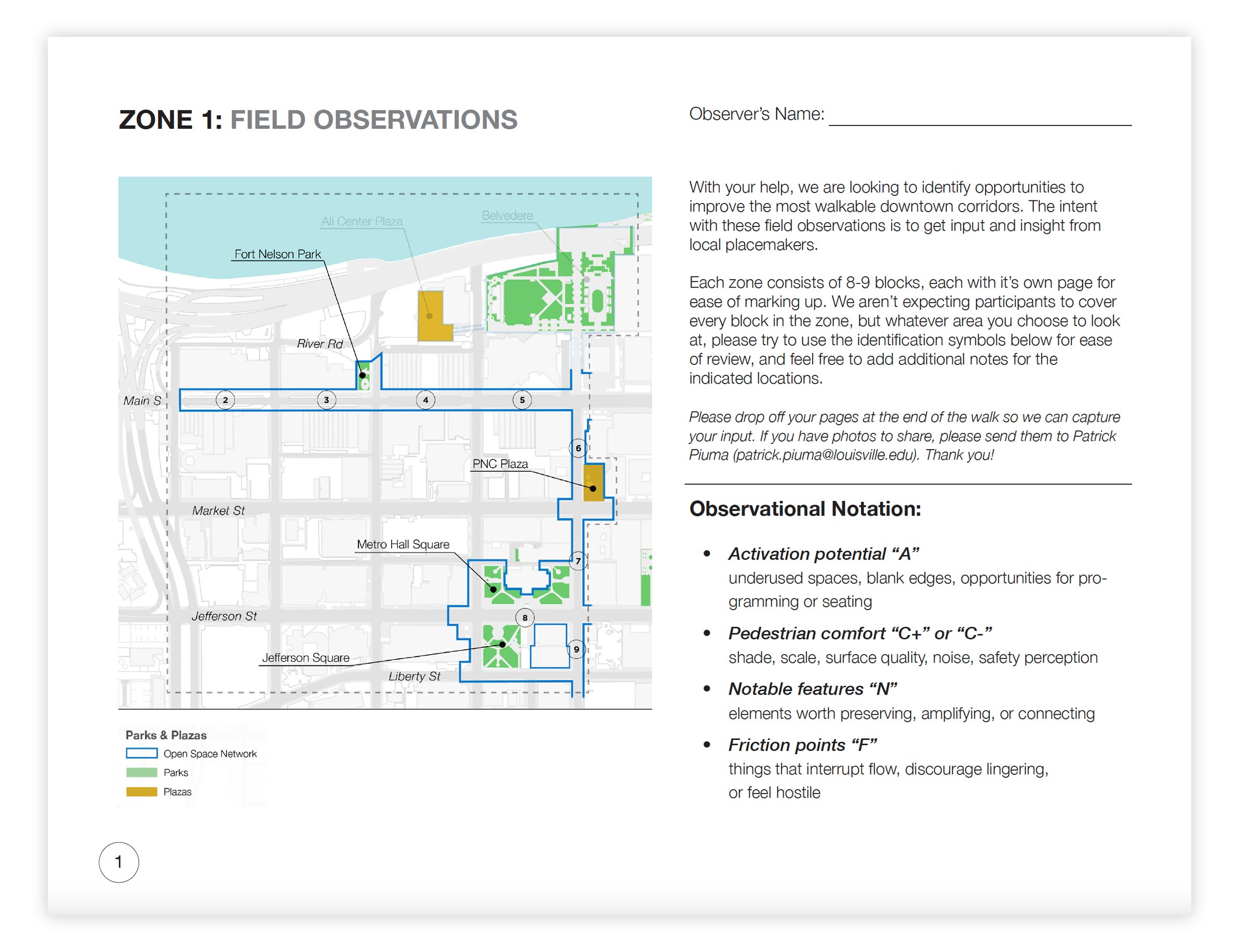Click map block marker number 3

(327, 400)
